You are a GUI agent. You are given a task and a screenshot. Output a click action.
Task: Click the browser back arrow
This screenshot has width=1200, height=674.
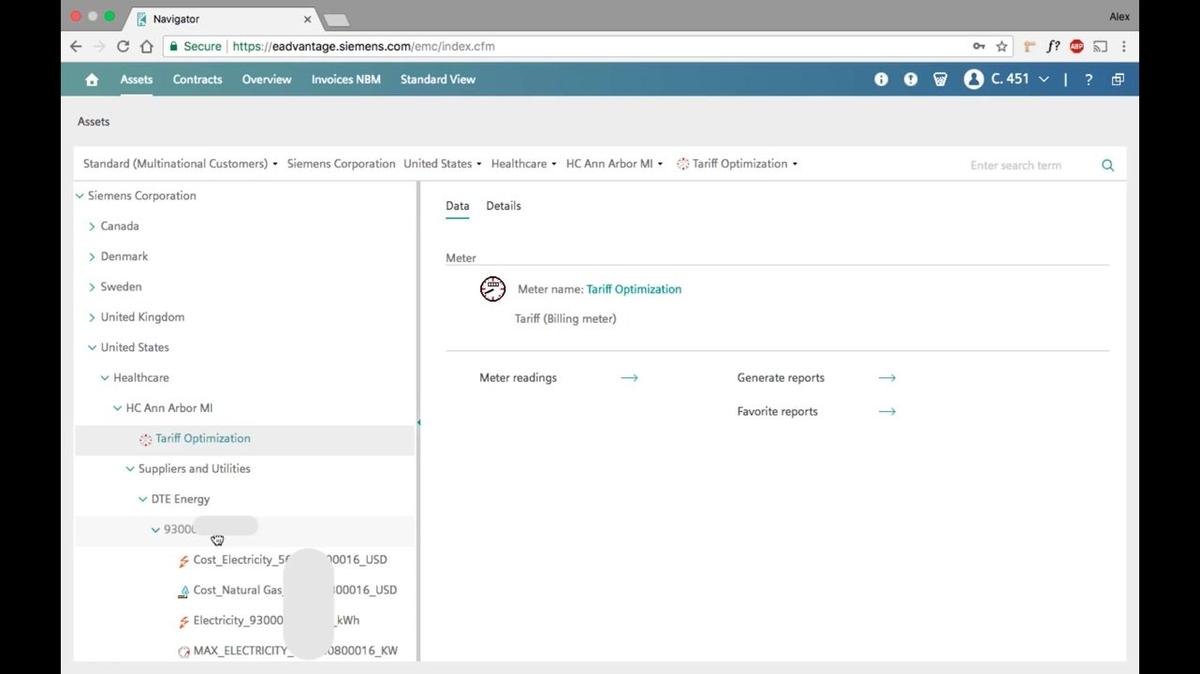click(x=76, y=46)
